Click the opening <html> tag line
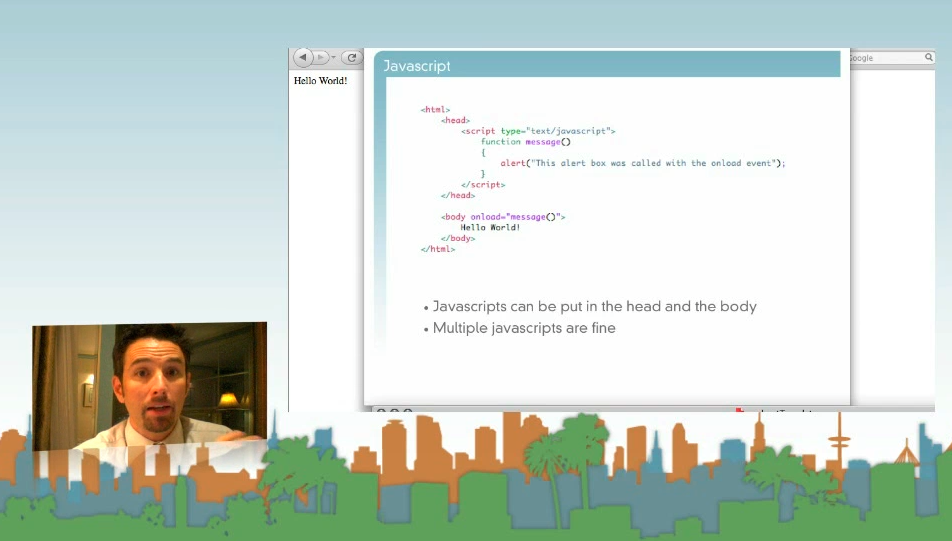The image size is (952, 541). (x=435, y=109)
